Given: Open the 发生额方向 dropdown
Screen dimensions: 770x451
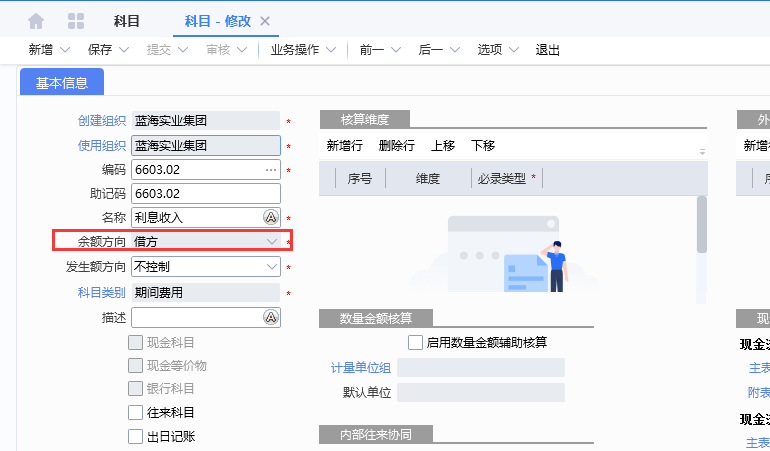Looking at the screenshot, I should [x=272, y=267].
